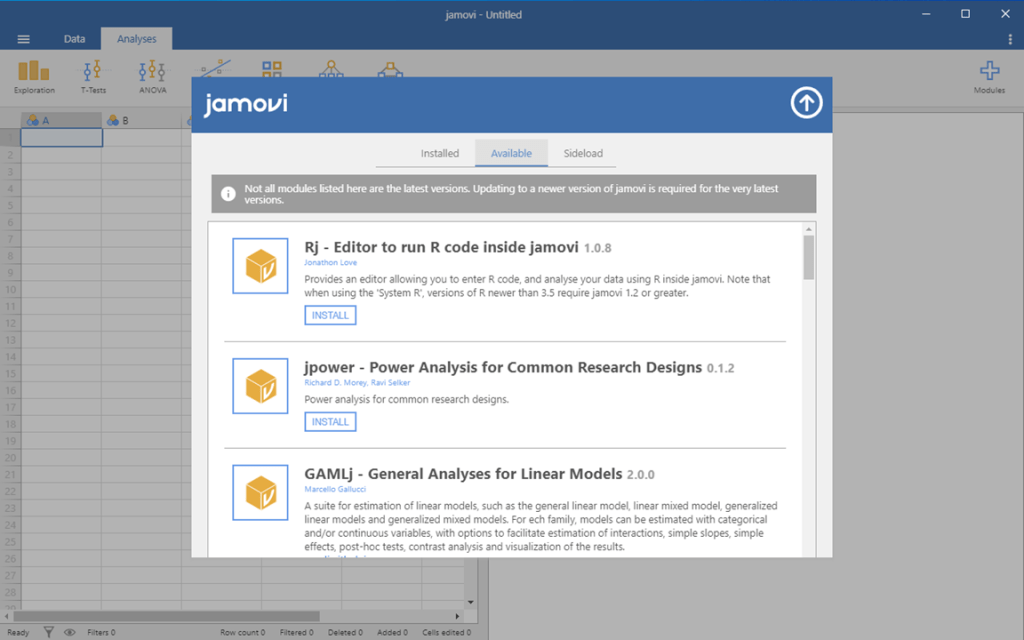Open the Exploration analyses menu
Screen dimensions: 1024x640
tap(34, 76)
